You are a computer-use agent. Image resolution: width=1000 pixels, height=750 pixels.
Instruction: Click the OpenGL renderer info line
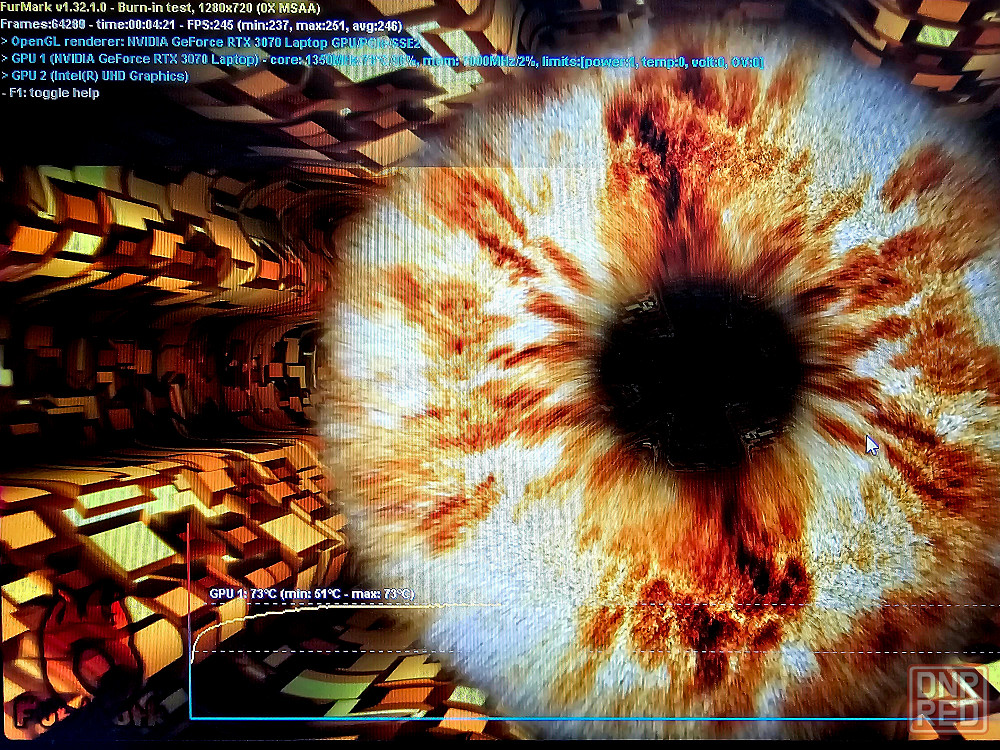point(211,43)
